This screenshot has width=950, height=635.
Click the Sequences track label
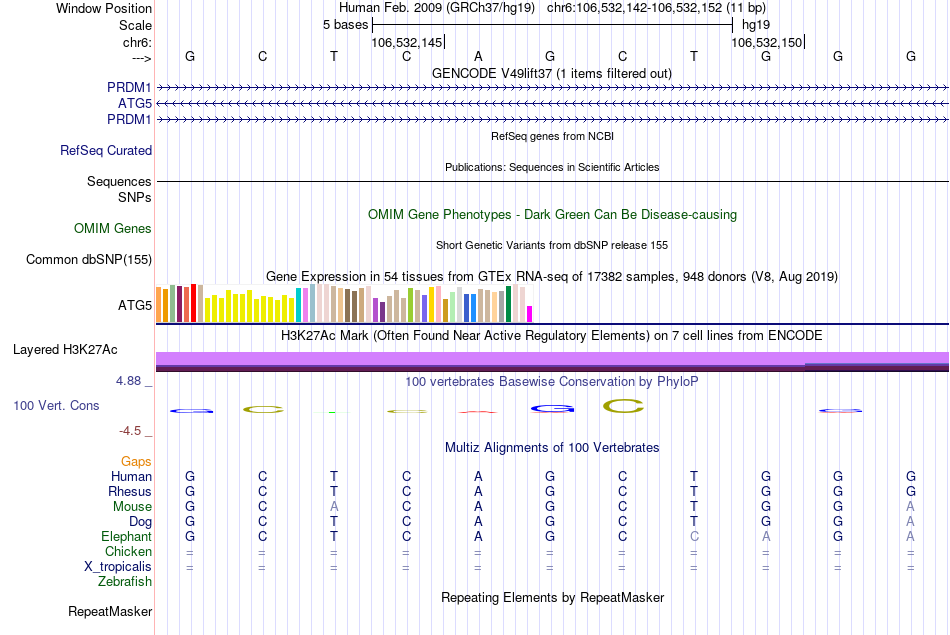pos(119,181)
